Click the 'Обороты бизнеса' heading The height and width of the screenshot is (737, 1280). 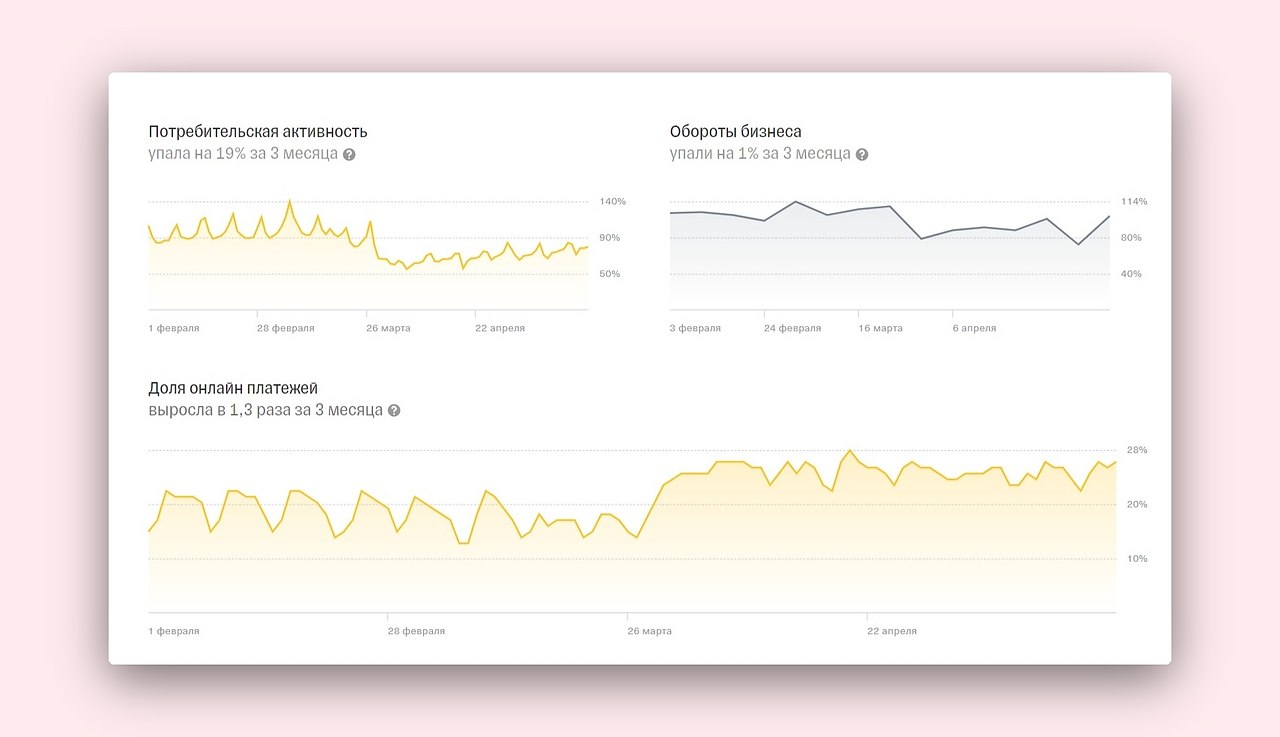pyautogui.click(x=736, y=131)
